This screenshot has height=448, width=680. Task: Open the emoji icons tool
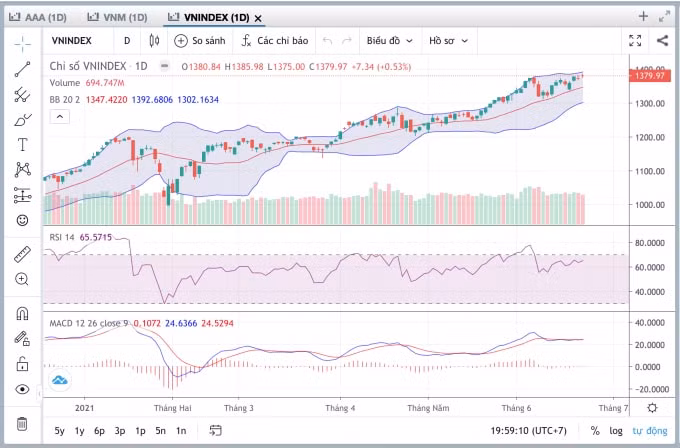coord(23,220)
